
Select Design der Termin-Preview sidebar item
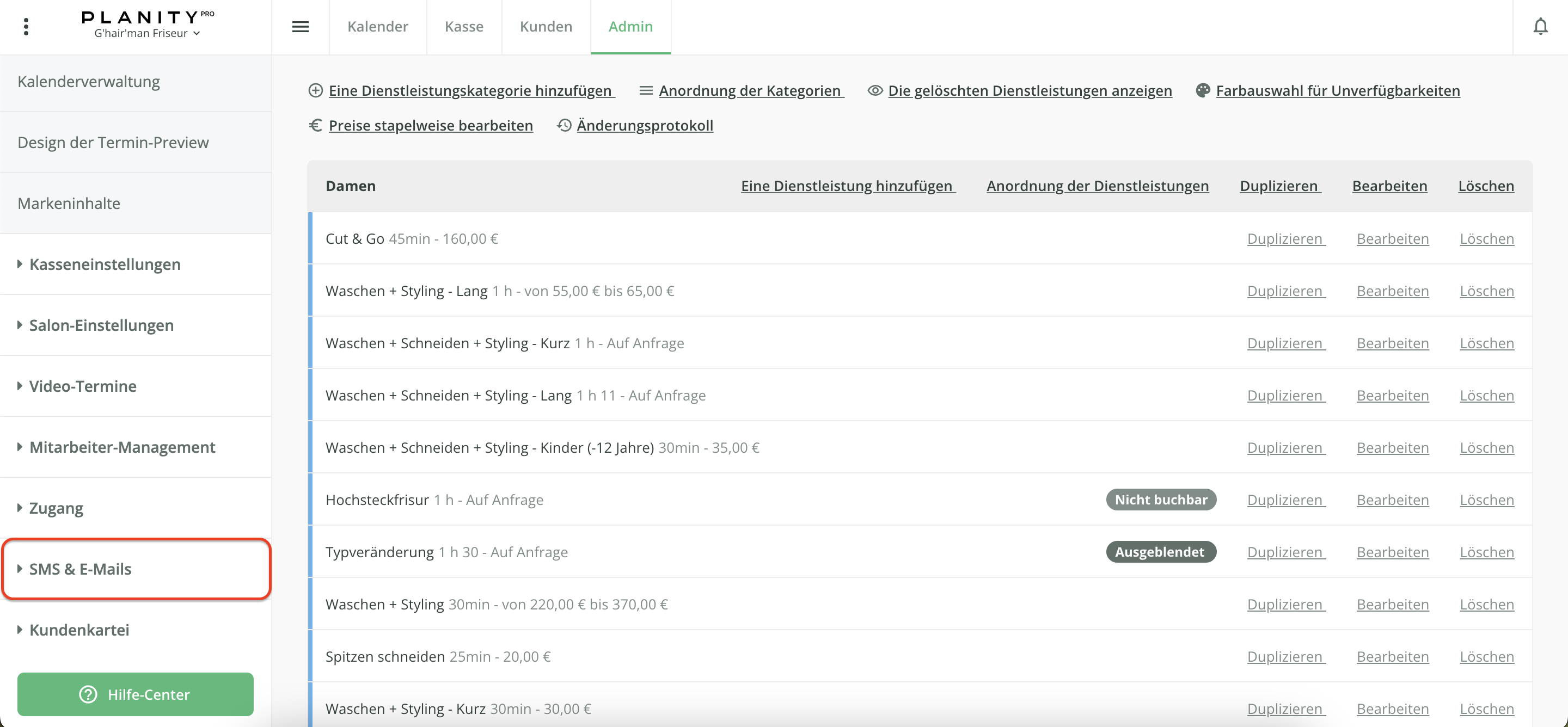click(x=113, y=143)
